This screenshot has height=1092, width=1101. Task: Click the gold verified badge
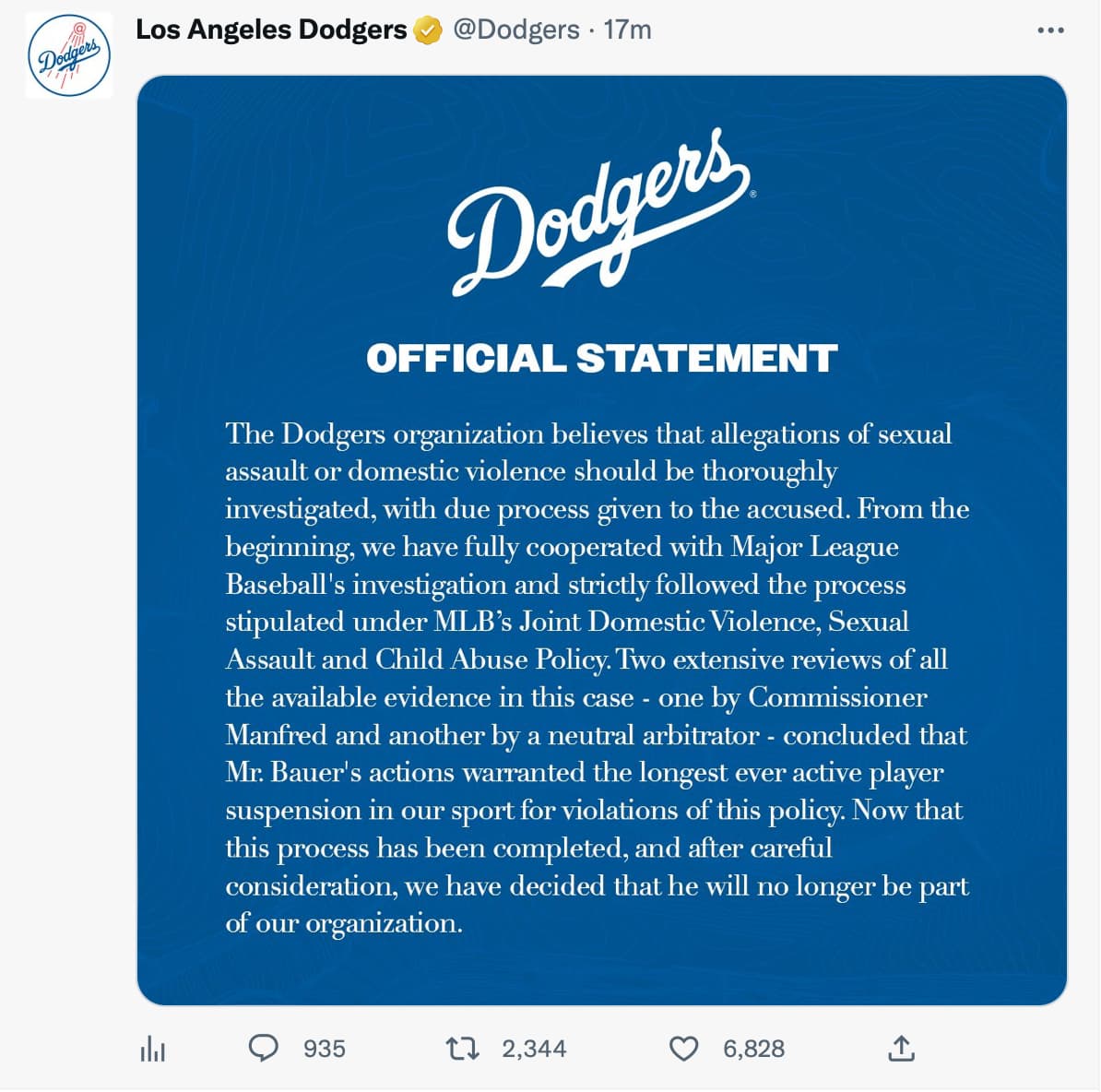pos(426,30)
